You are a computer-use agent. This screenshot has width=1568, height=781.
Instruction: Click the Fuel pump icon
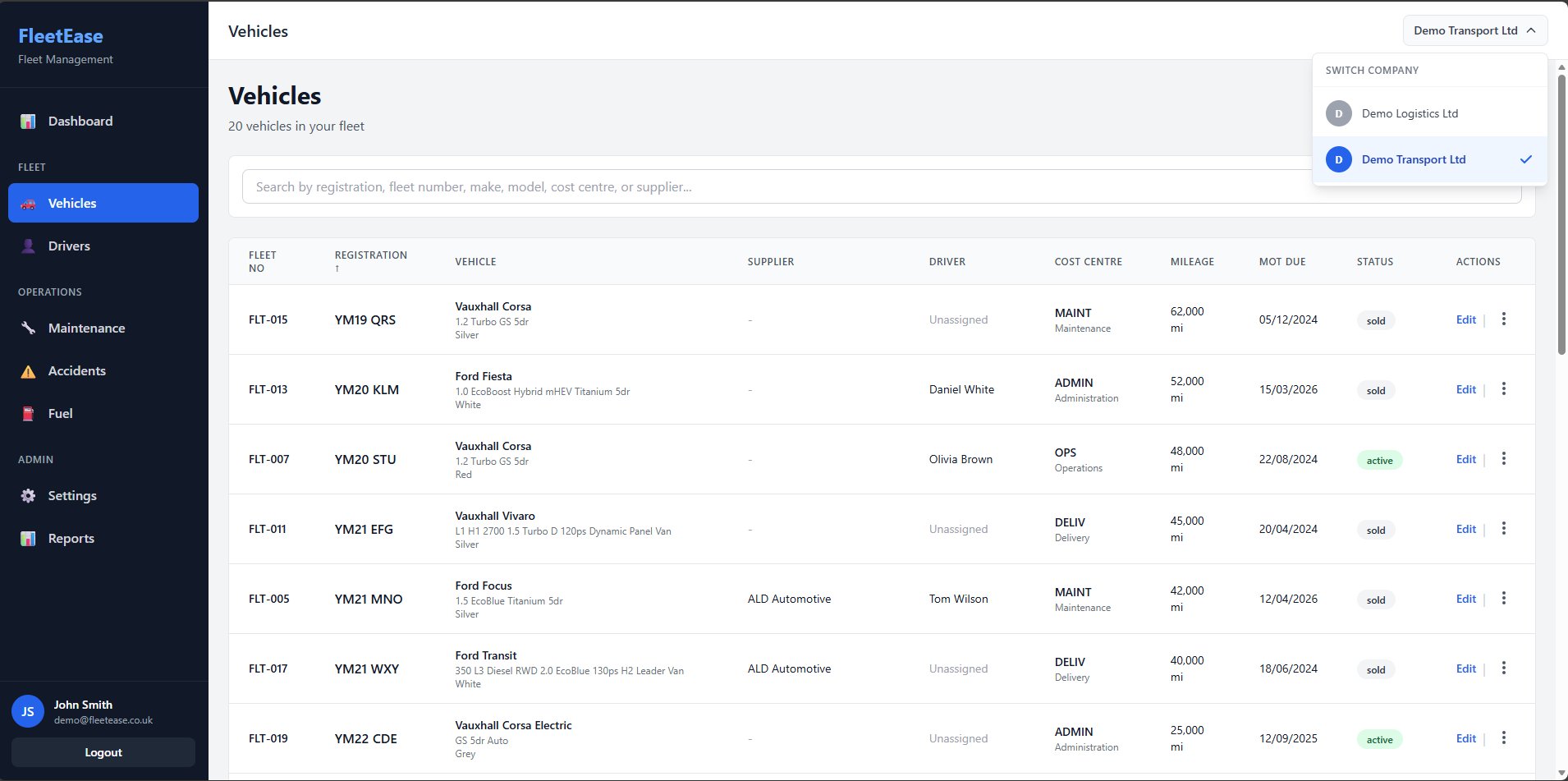click(x=27, y=413)
